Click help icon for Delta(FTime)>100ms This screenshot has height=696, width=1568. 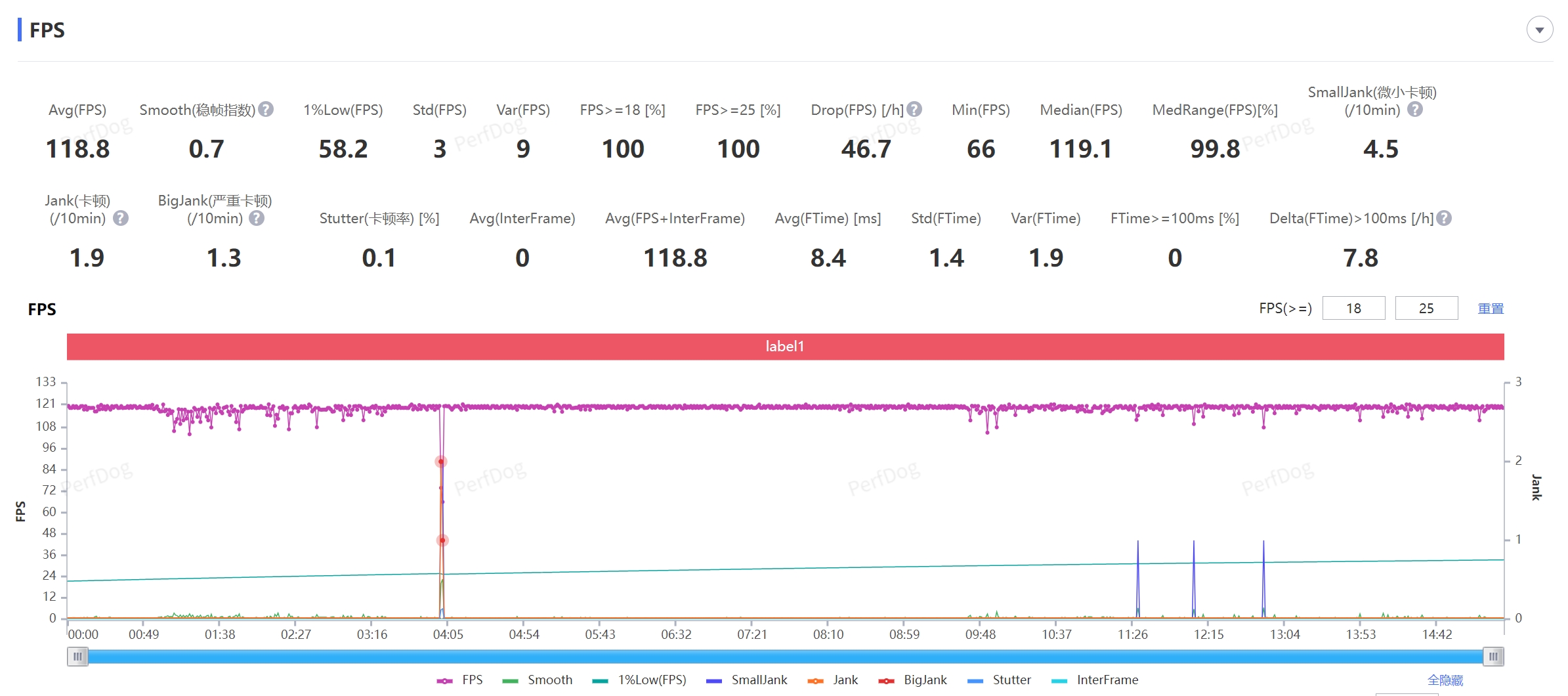click(x=1444, y=218)
